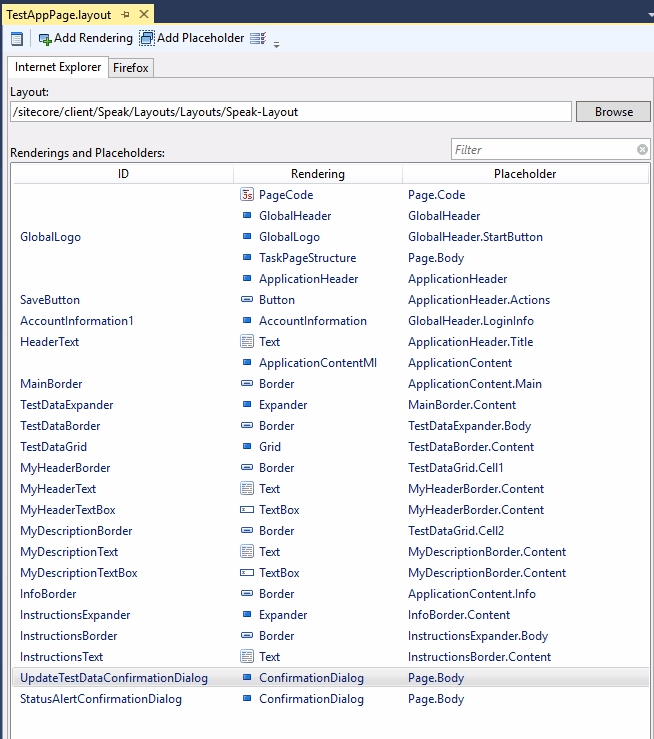
Task: Click the TextBox icon in MyDescriptionTextBox row
Action: (x=247, y=573)
